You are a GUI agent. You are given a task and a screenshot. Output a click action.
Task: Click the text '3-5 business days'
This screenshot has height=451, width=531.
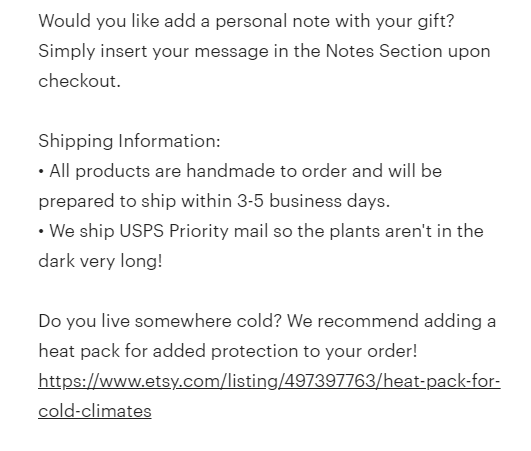[313, 201]
